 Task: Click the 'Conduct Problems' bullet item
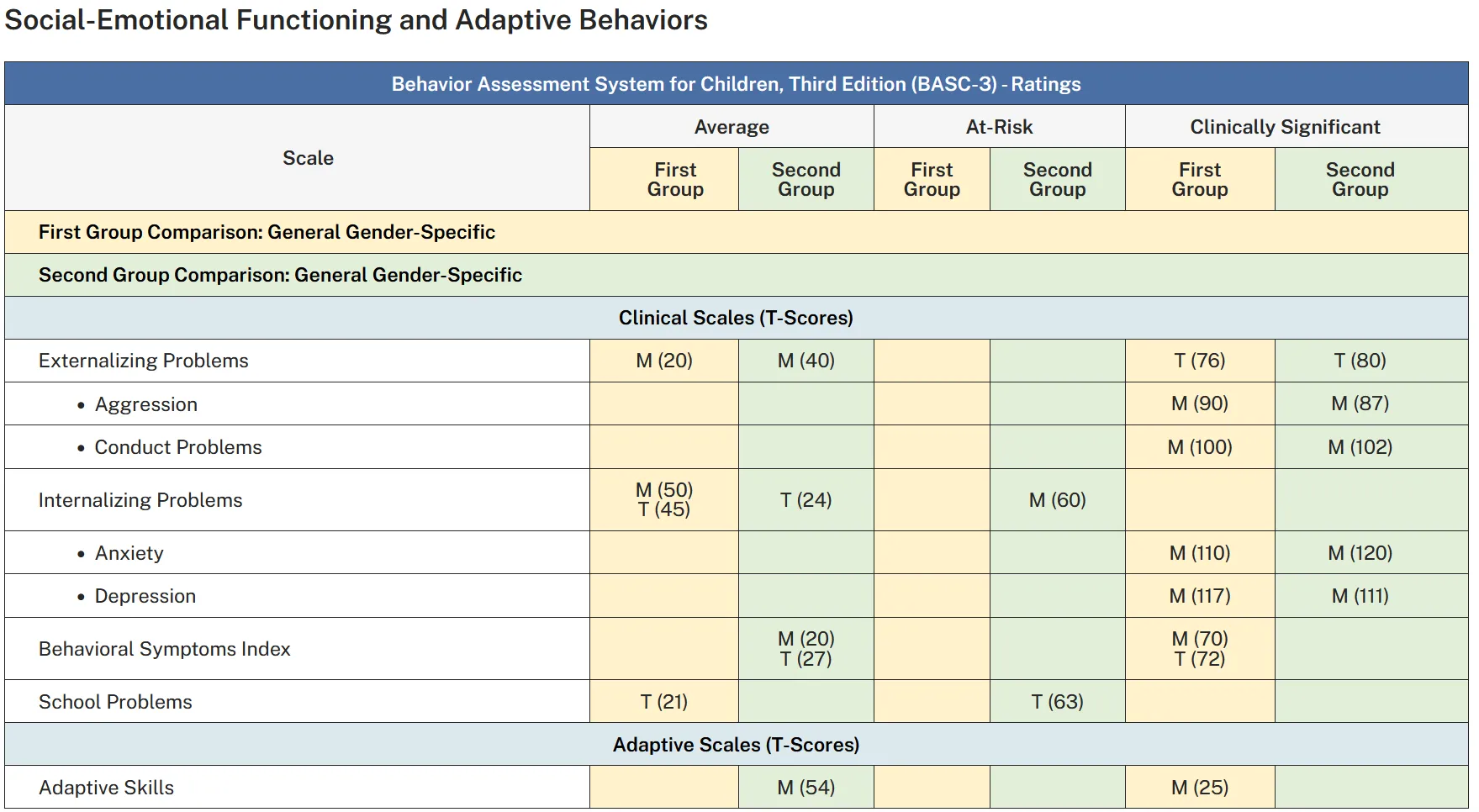[x=177, y=447]
